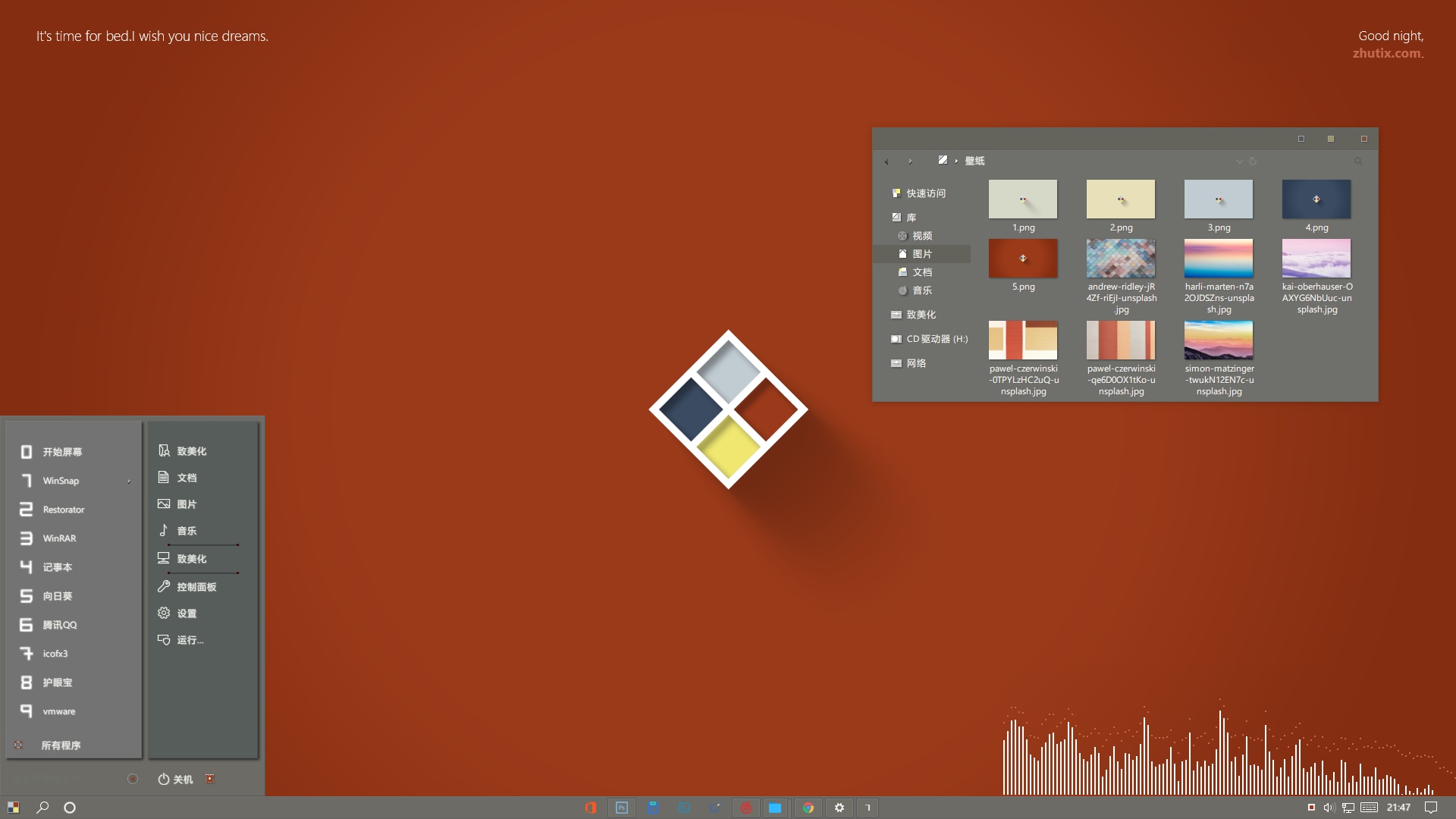The height and width of the screenshot is (819, 1456).
Task: Launch Chrome from the taskbar
Action: (x=808, y=808)
